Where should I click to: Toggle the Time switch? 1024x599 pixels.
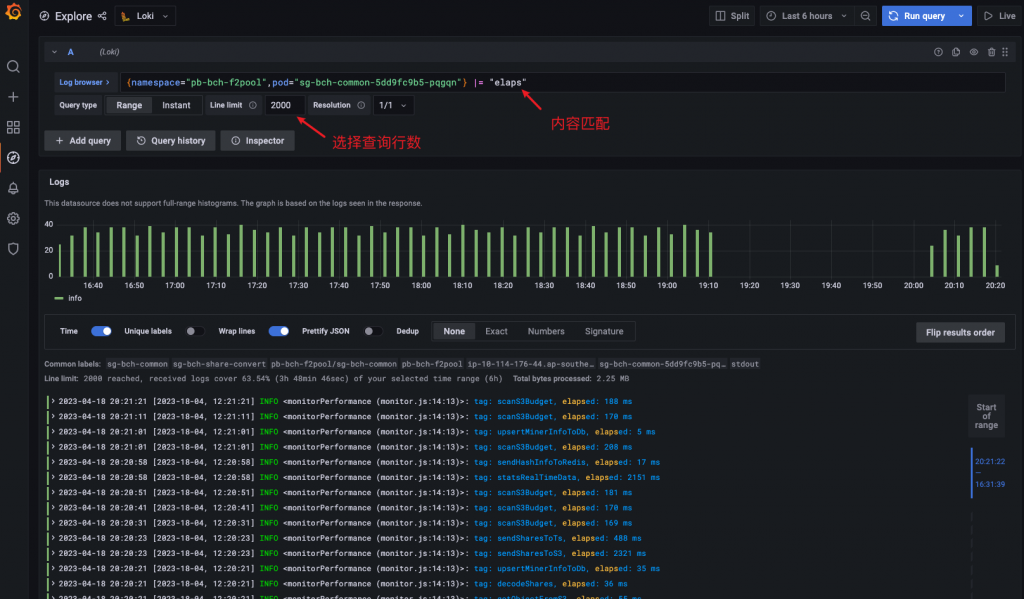[x=101, y=331]
